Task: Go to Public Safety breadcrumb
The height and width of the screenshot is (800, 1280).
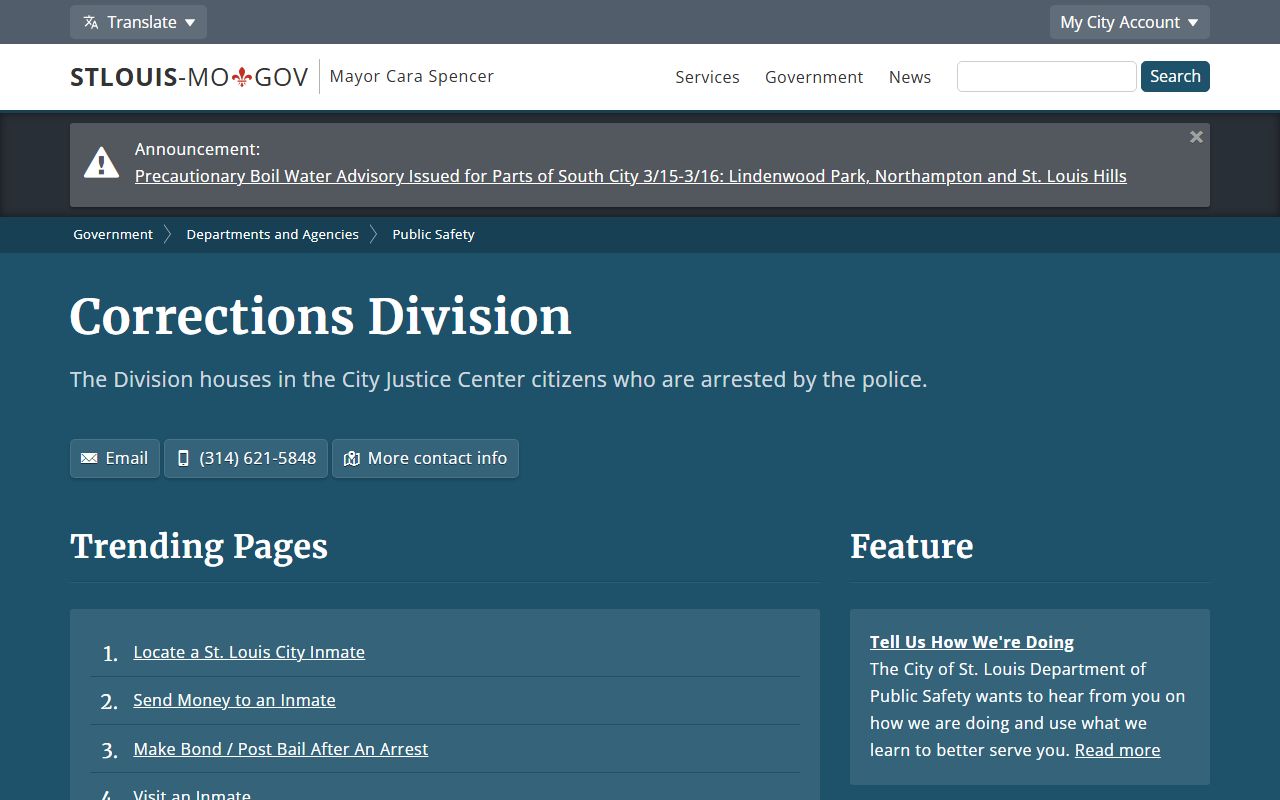Action: point(433,234)
